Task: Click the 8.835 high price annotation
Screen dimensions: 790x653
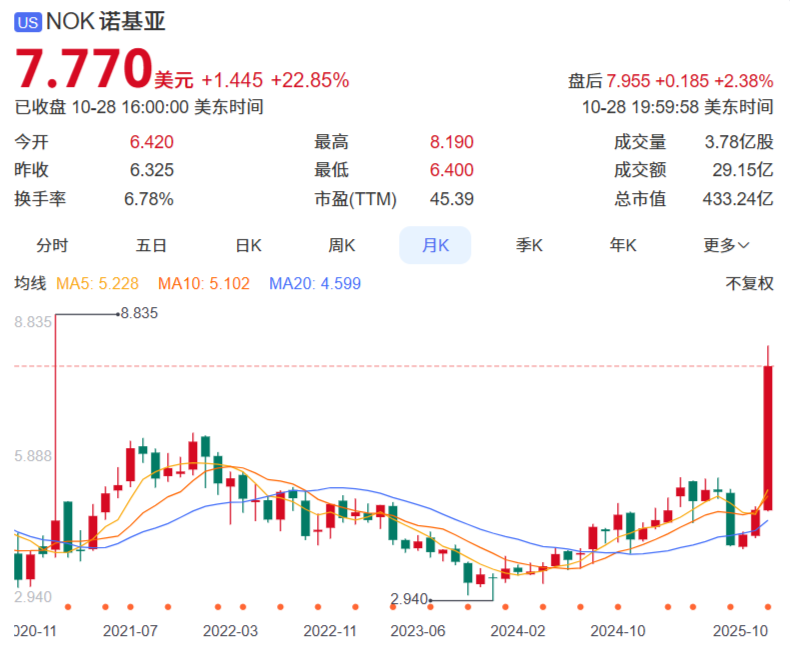Action: (140, 313)
